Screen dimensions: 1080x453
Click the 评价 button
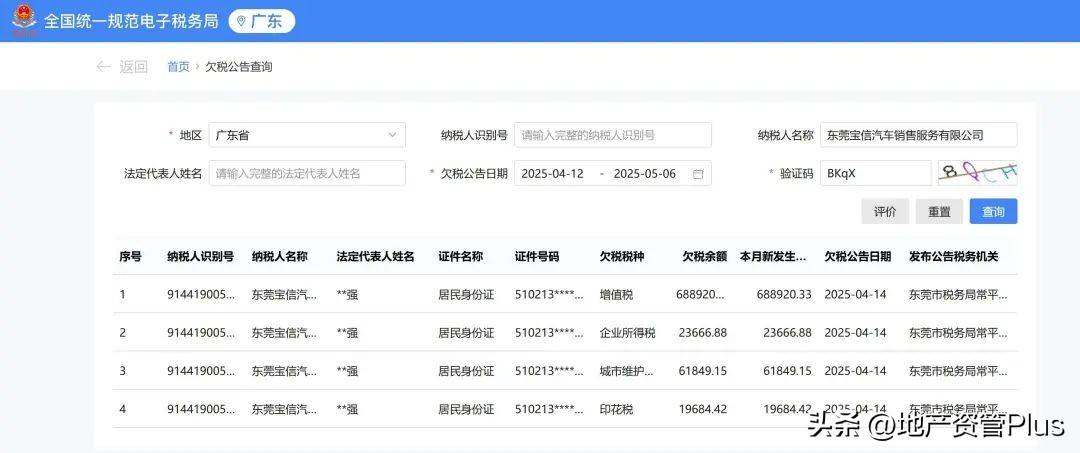coord(885,211)
